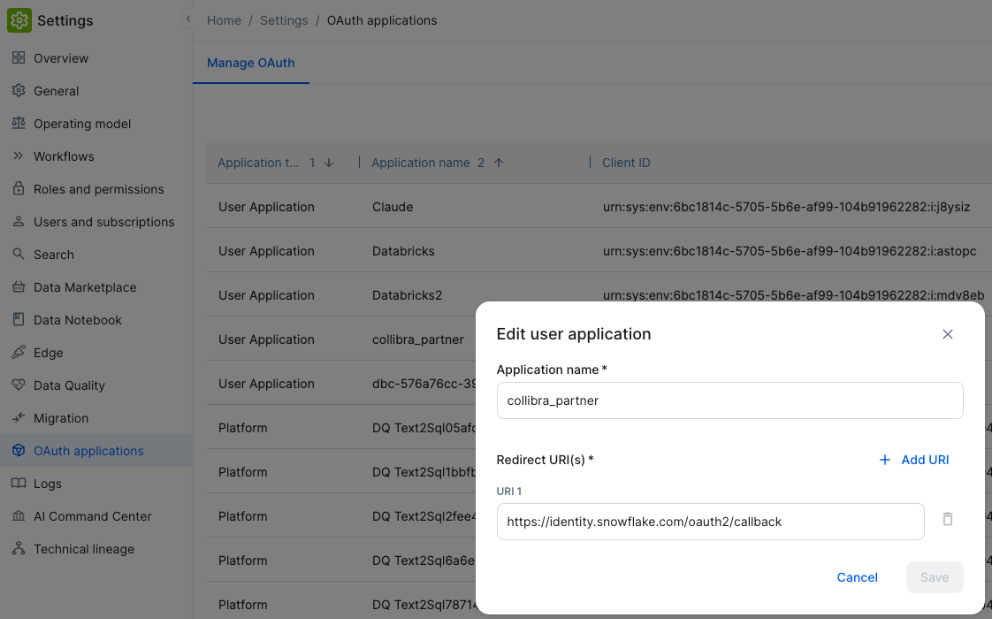Click the Application name input field

pos(730,400)
